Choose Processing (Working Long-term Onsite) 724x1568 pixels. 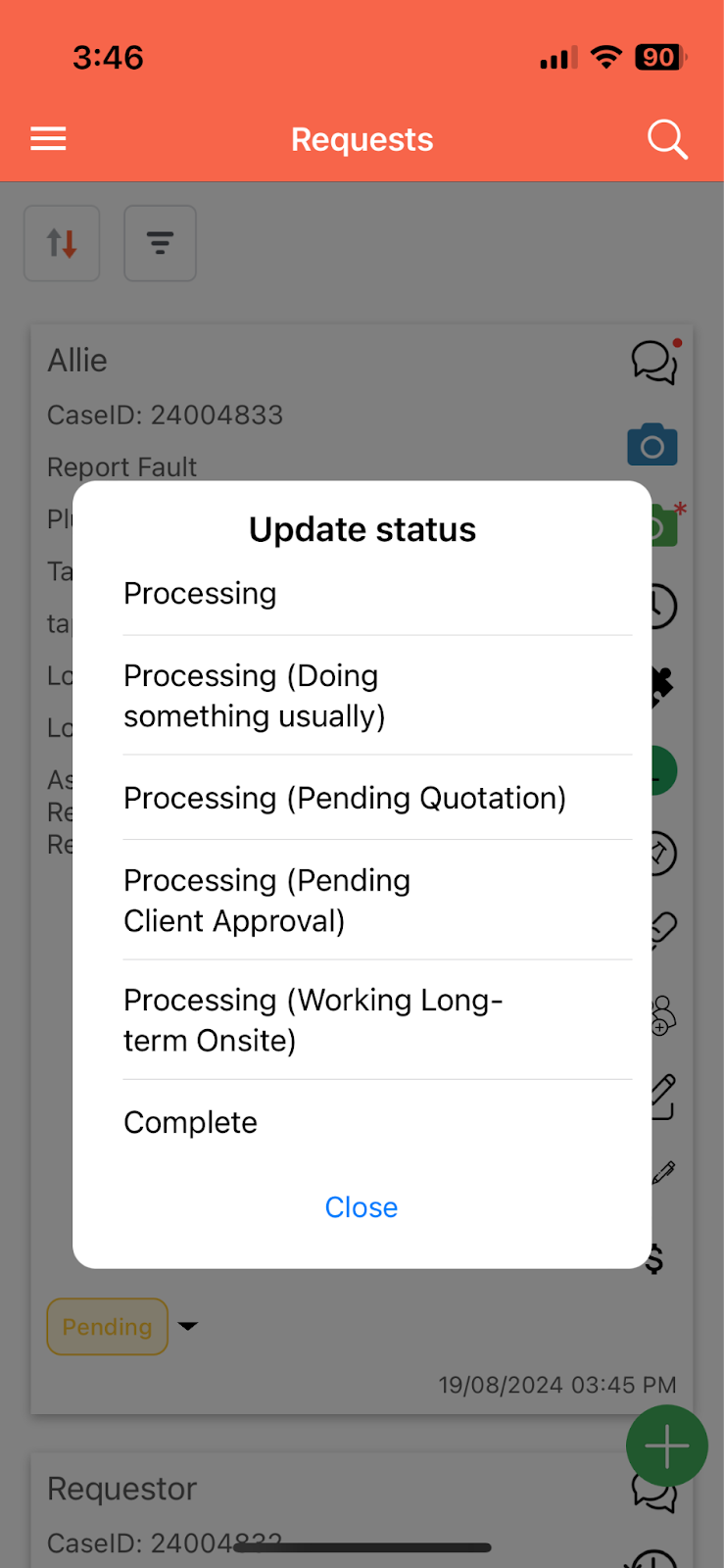click(x=313, y=1020)
